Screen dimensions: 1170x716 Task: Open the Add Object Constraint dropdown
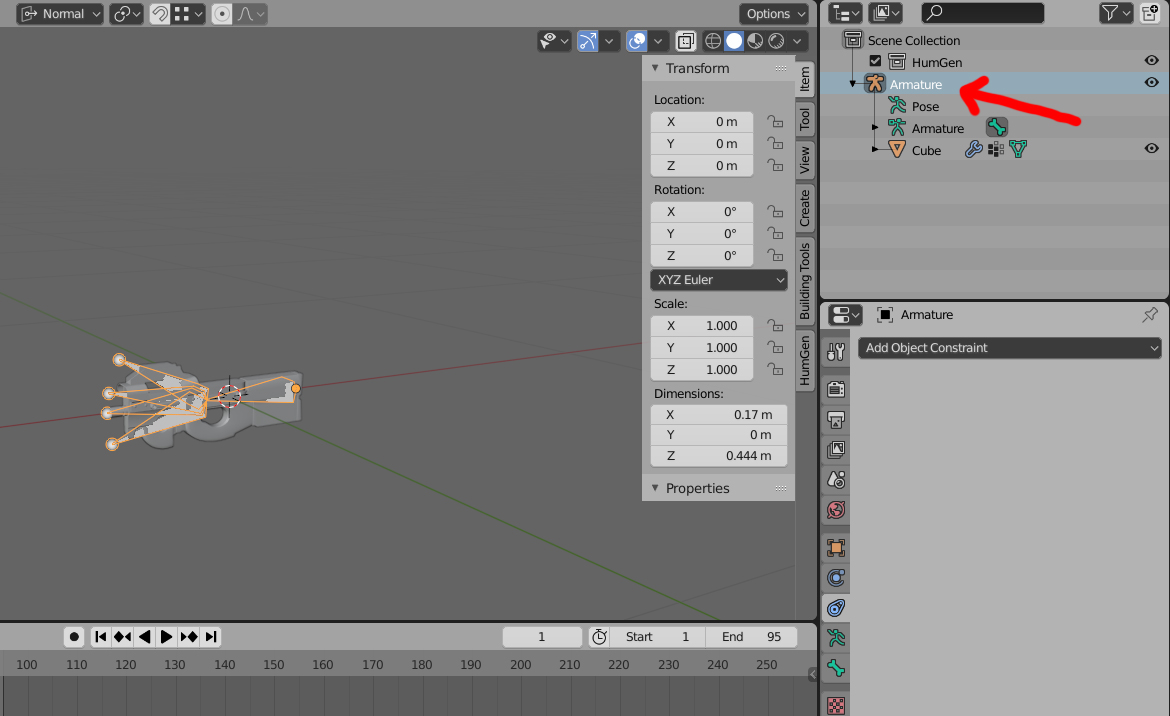[x=1009, y=348]
